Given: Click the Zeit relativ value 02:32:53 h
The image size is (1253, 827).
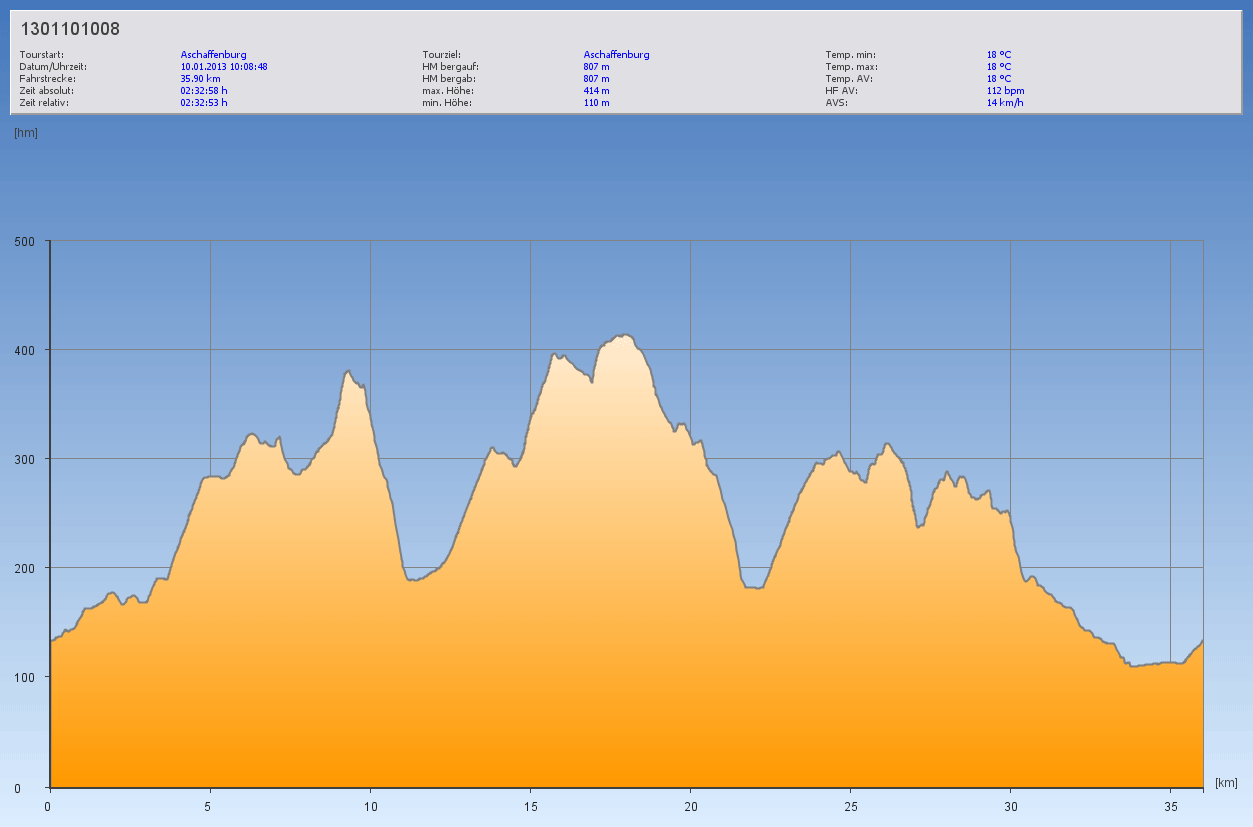Looking at the screenshot, I should point(204,102).
